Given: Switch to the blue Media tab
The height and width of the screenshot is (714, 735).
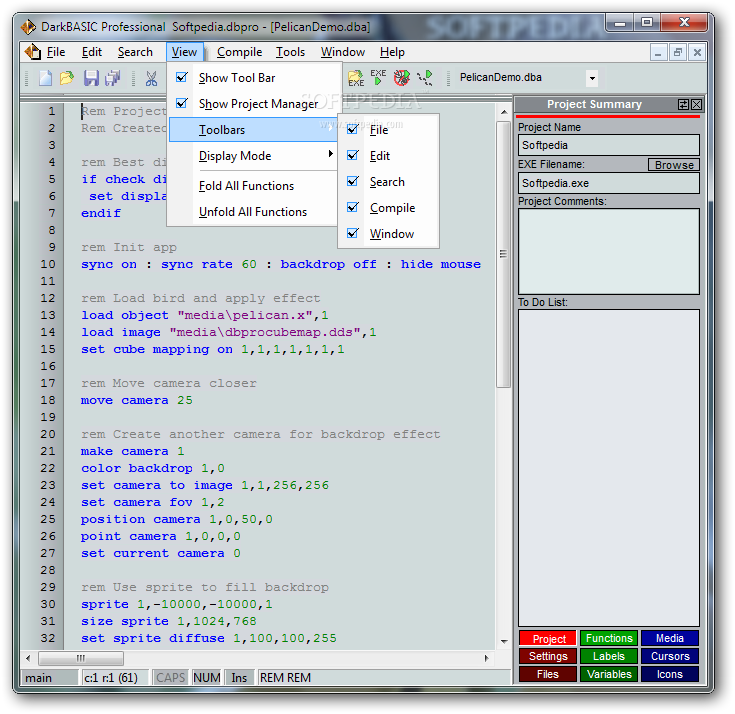Looking at the screenshot, I should [670, 639].
